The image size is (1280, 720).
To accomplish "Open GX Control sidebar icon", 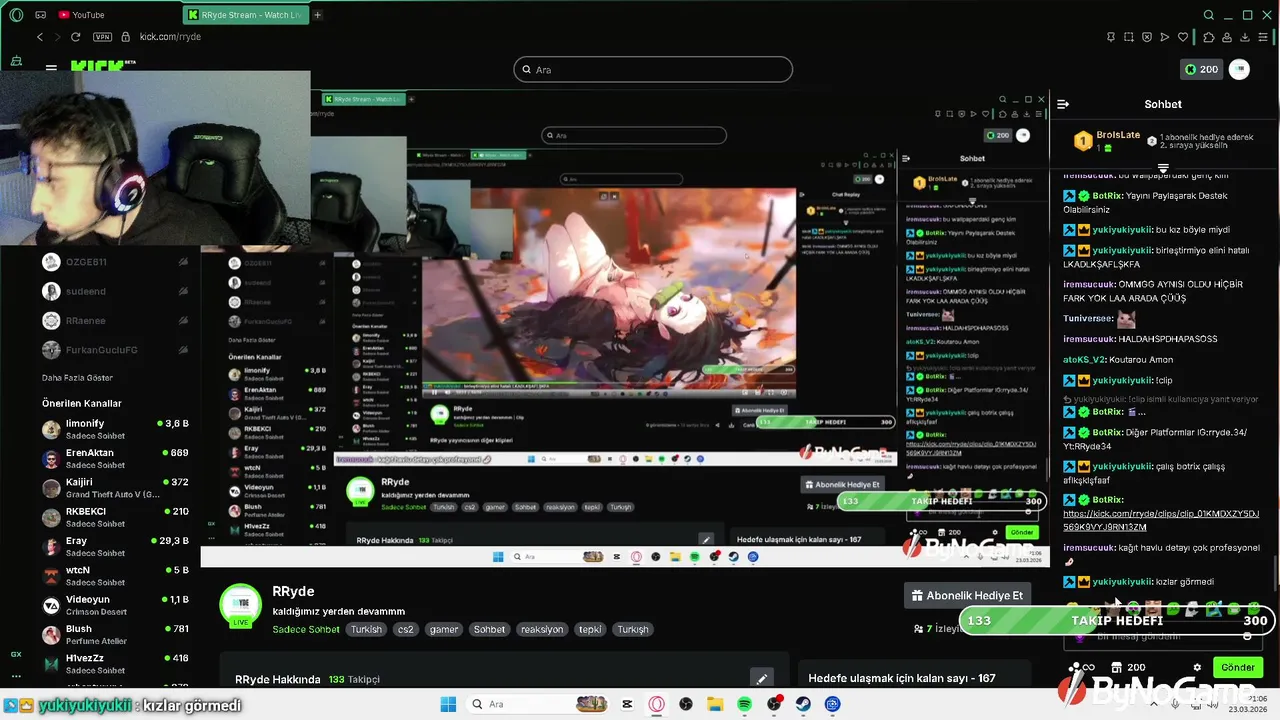I will 16,654.
